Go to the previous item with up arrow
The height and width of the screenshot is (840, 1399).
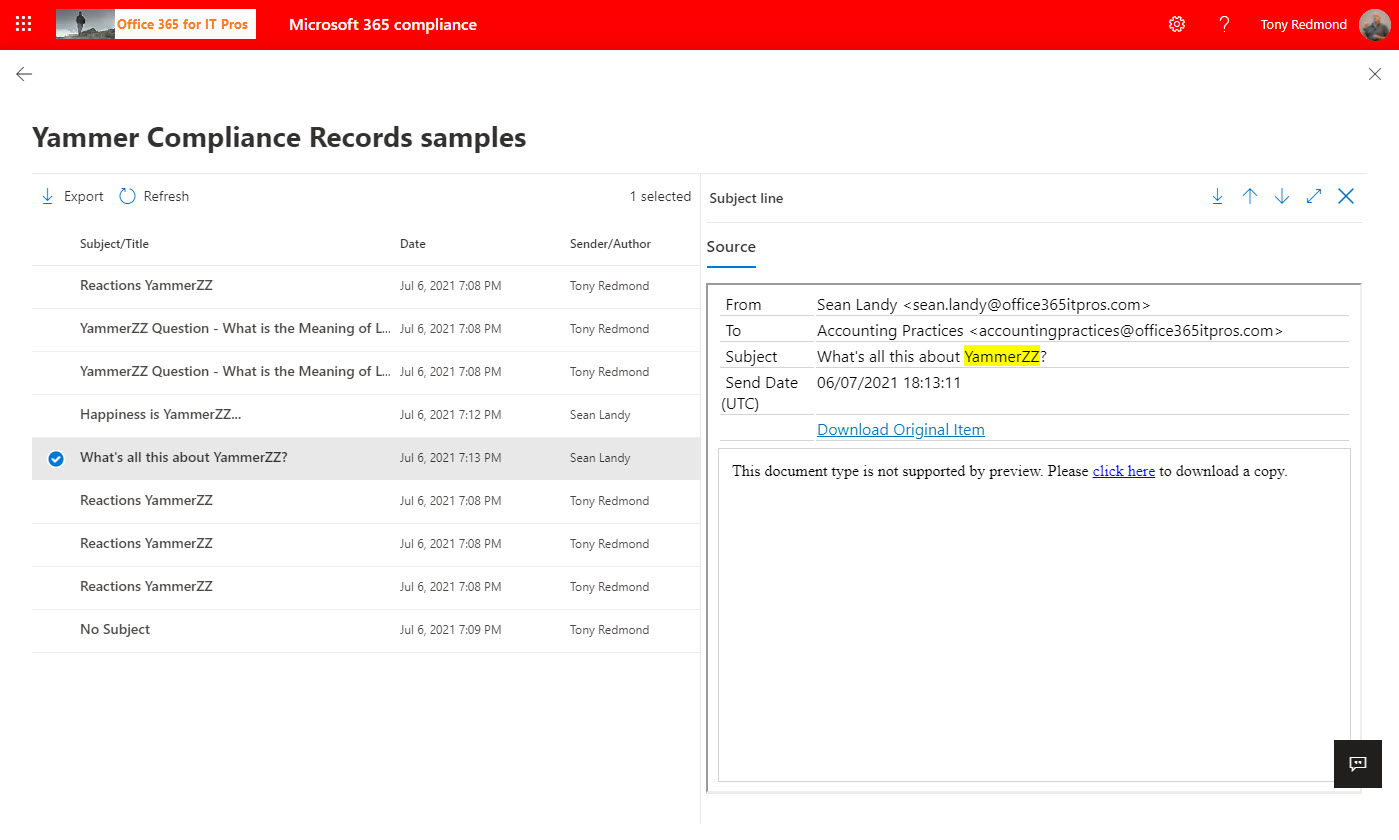1250,196
